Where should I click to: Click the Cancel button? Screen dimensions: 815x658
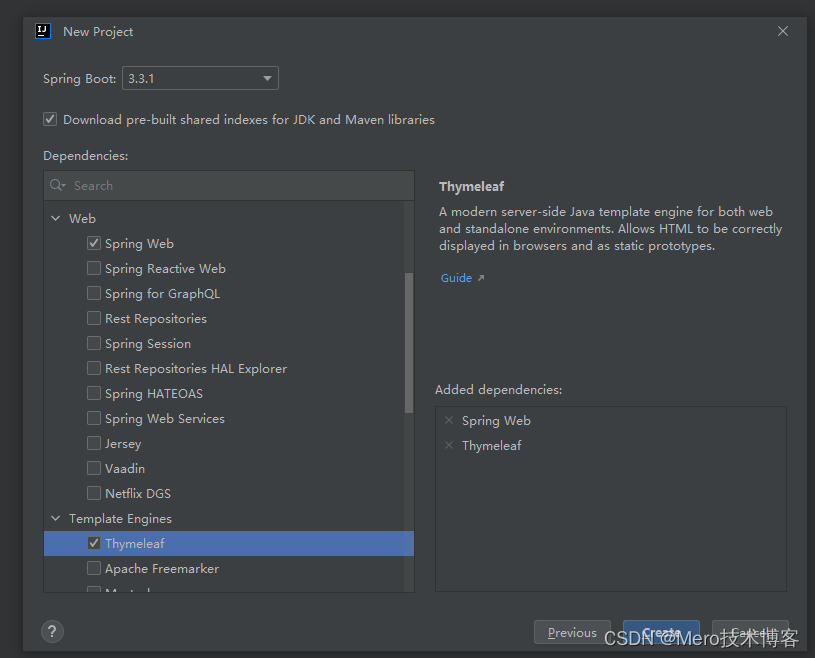pos(750,632)
